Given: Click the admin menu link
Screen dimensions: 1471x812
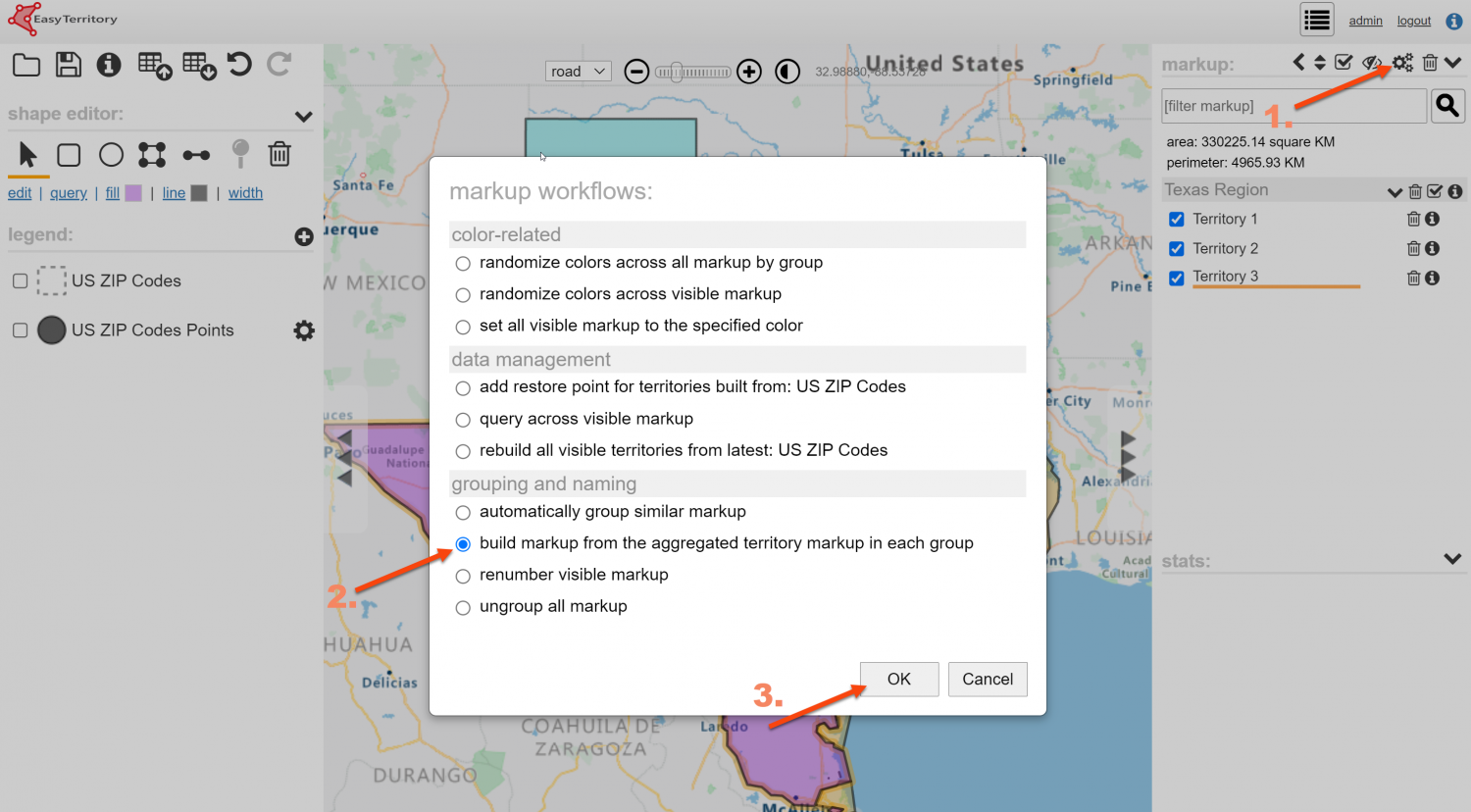Looking at the screenshot, I should click(x=1366, y=20).
